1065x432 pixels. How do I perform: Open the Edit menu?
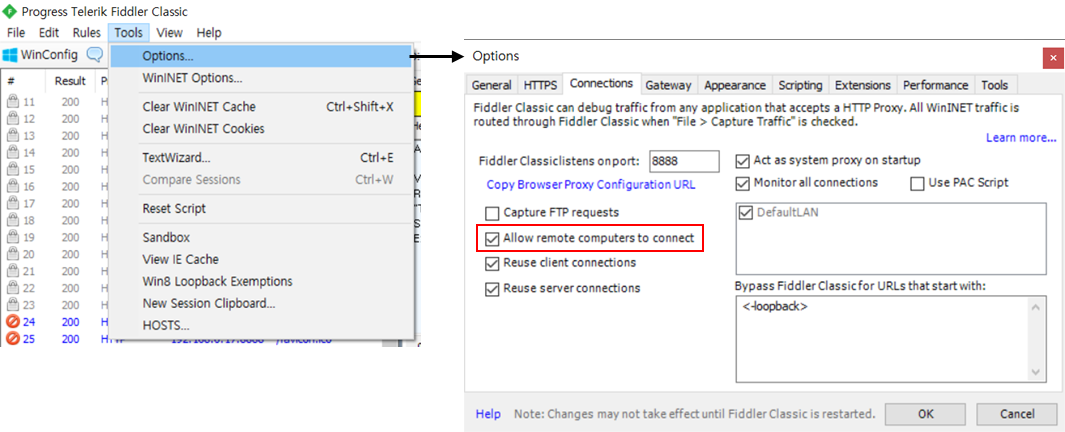pyautogui.click(x=49, y=33)
